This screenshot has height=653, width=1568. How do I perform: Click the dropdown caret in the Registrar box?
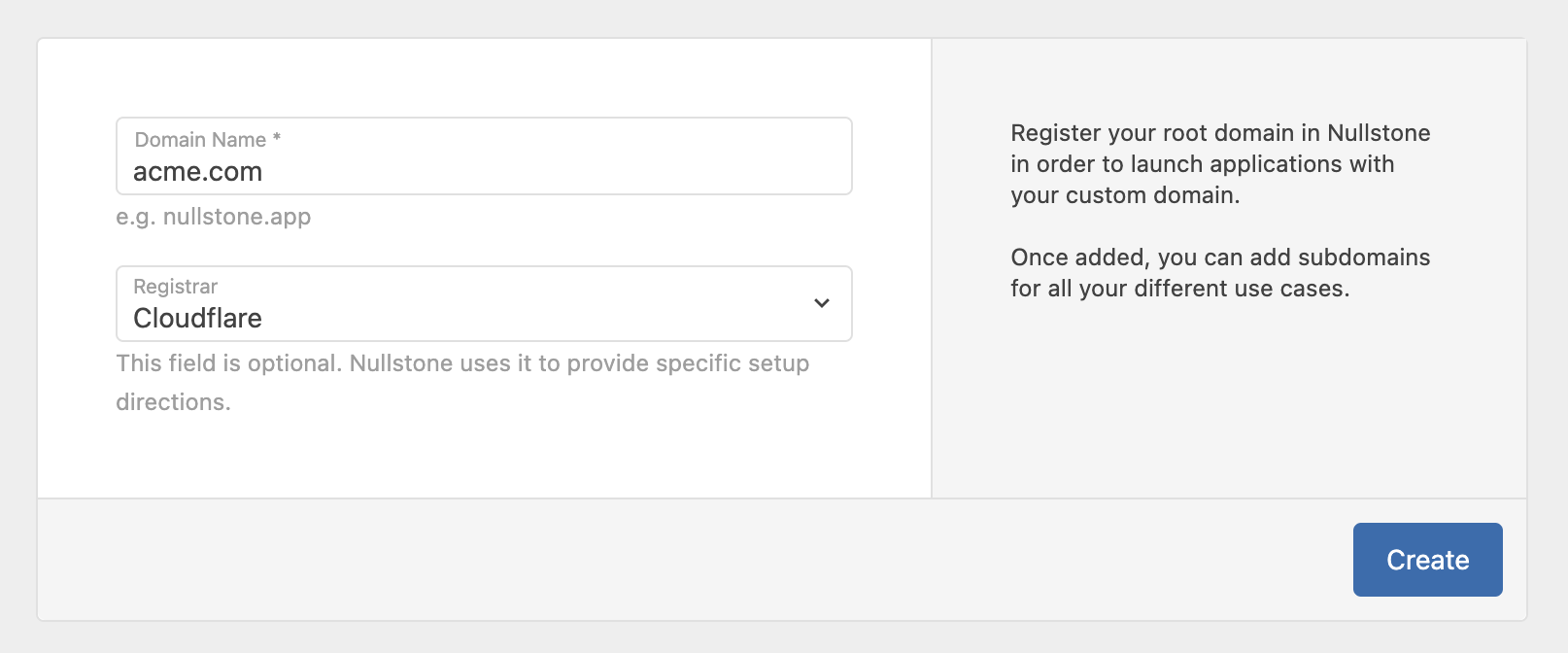coord(822,304)
